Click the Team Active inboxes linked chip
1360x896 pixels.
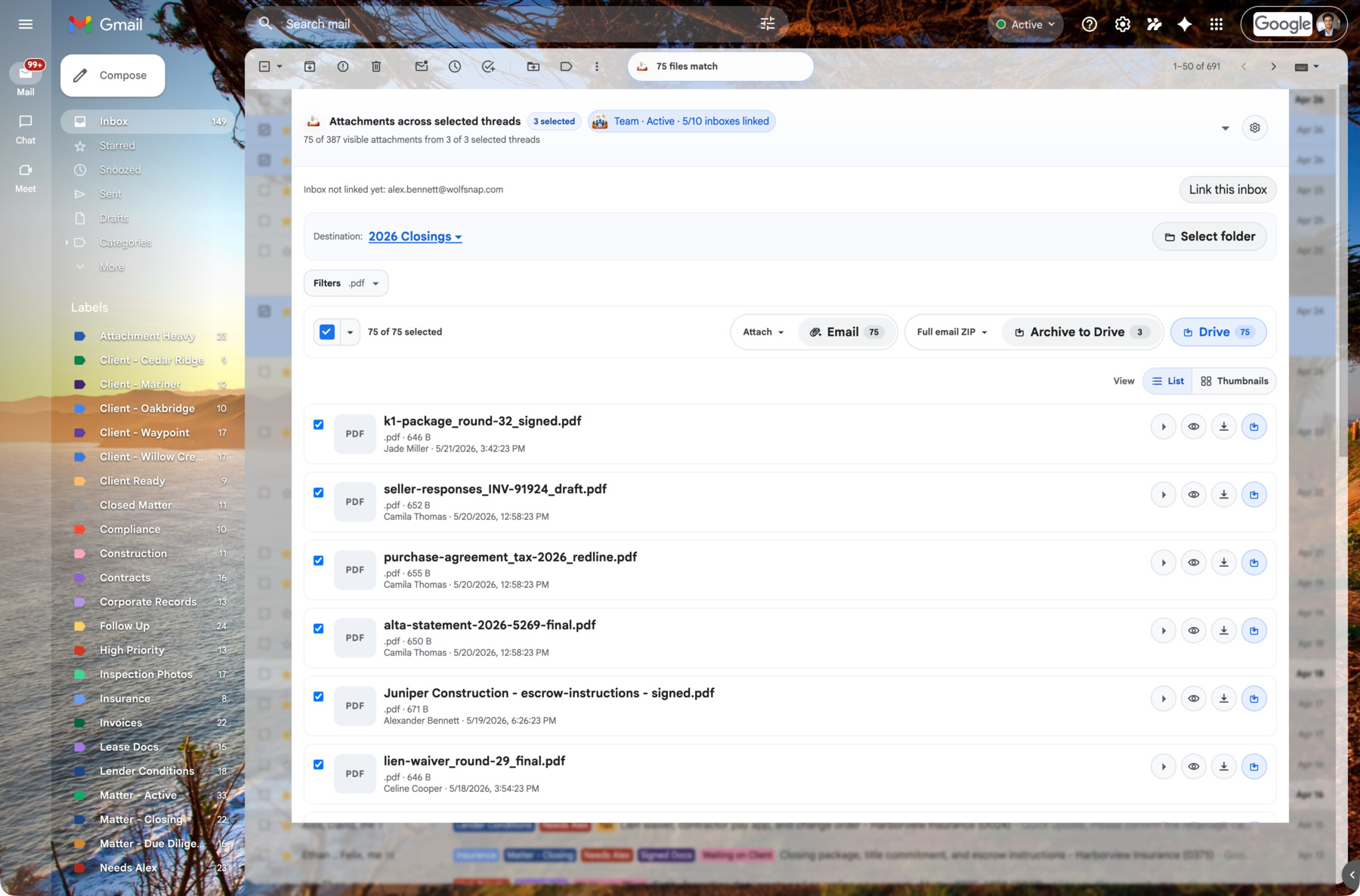(682, 122)
